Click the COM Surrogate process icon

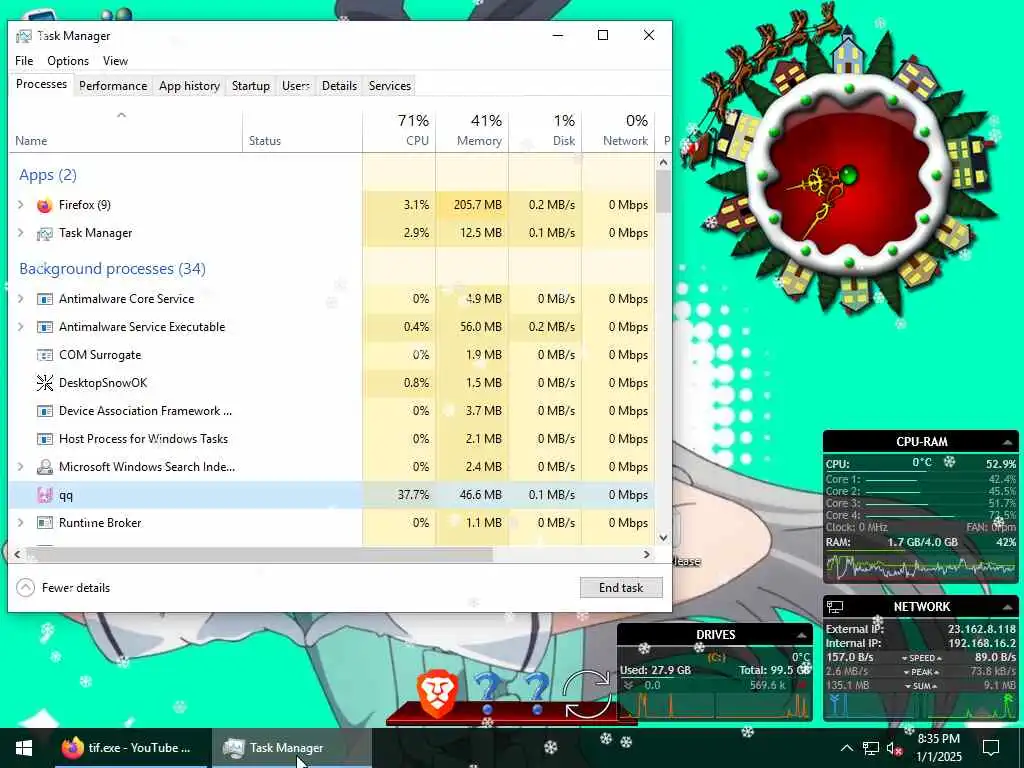(x=44, y=355)
